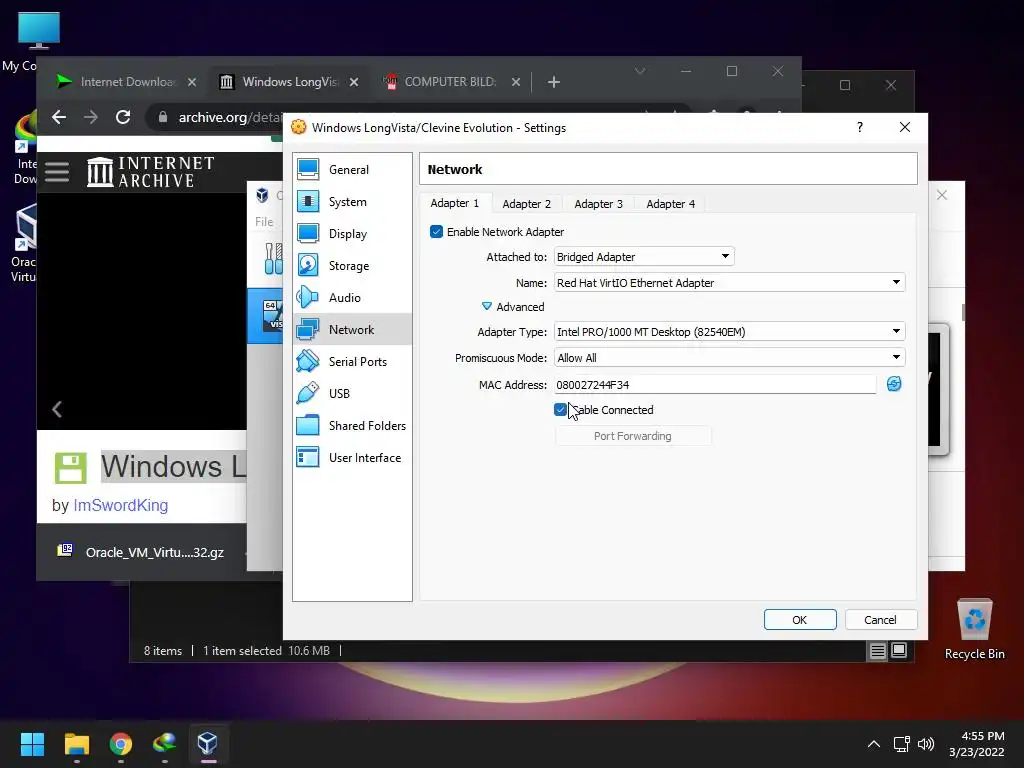Open the Promiscuous Mode dropdown
The height and width of the screenshot is (768, 1024).
tap(729, 357)
